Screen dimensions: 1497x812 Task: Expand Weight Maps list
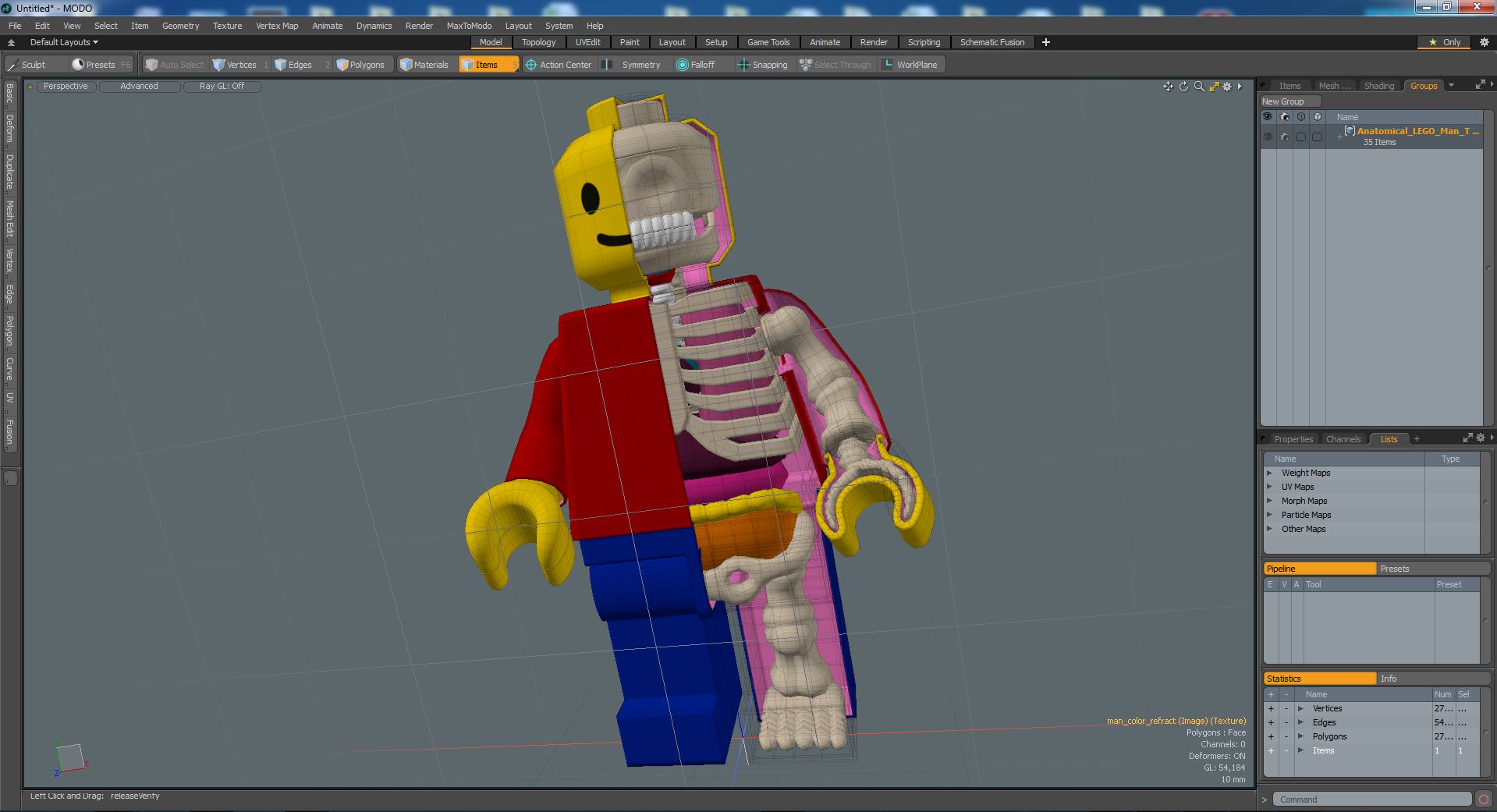click(x=1269, y=473)
